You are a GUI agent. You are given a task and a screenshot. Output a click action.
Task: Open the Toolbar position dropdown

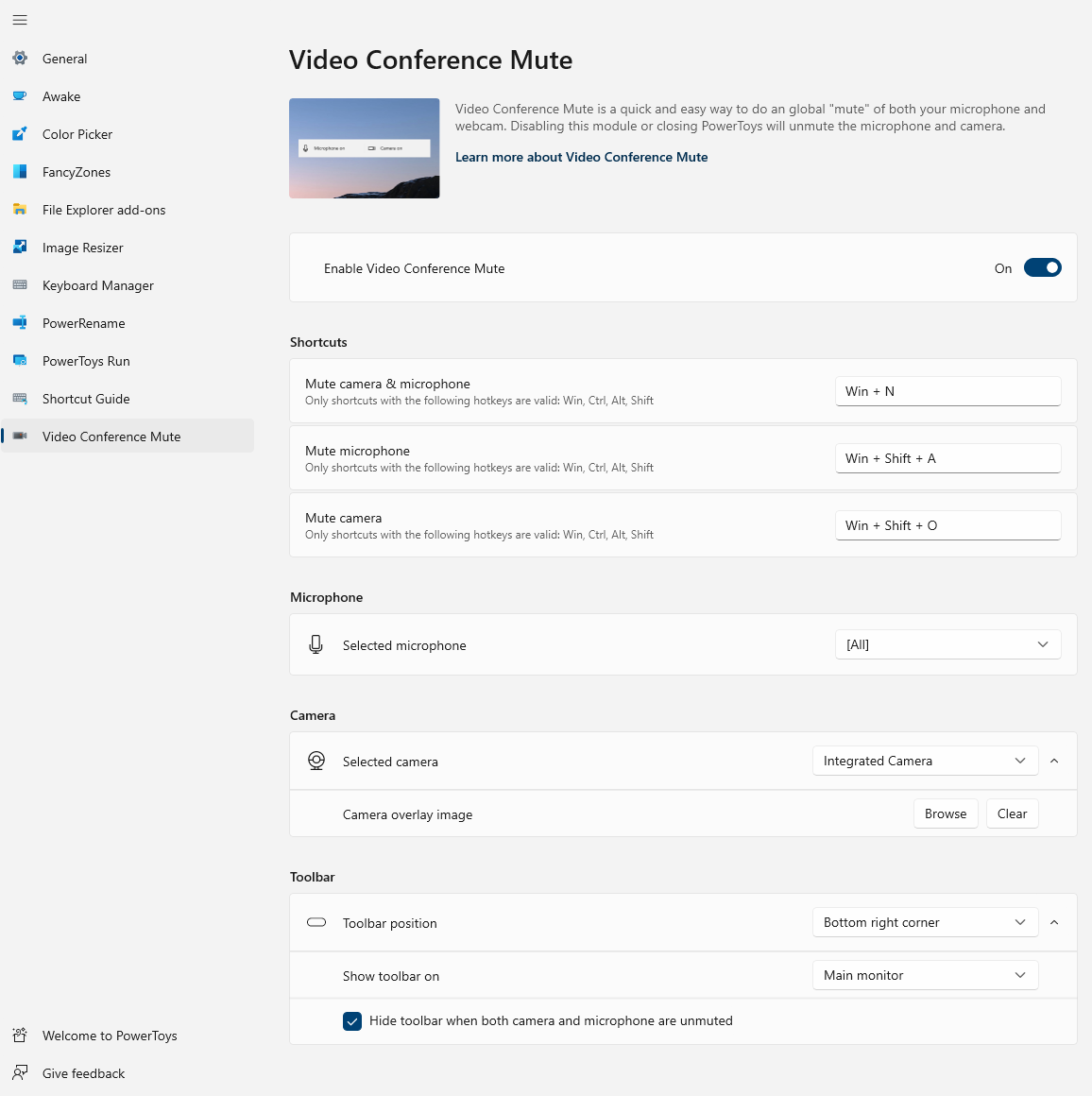click(x=925, y=923)
